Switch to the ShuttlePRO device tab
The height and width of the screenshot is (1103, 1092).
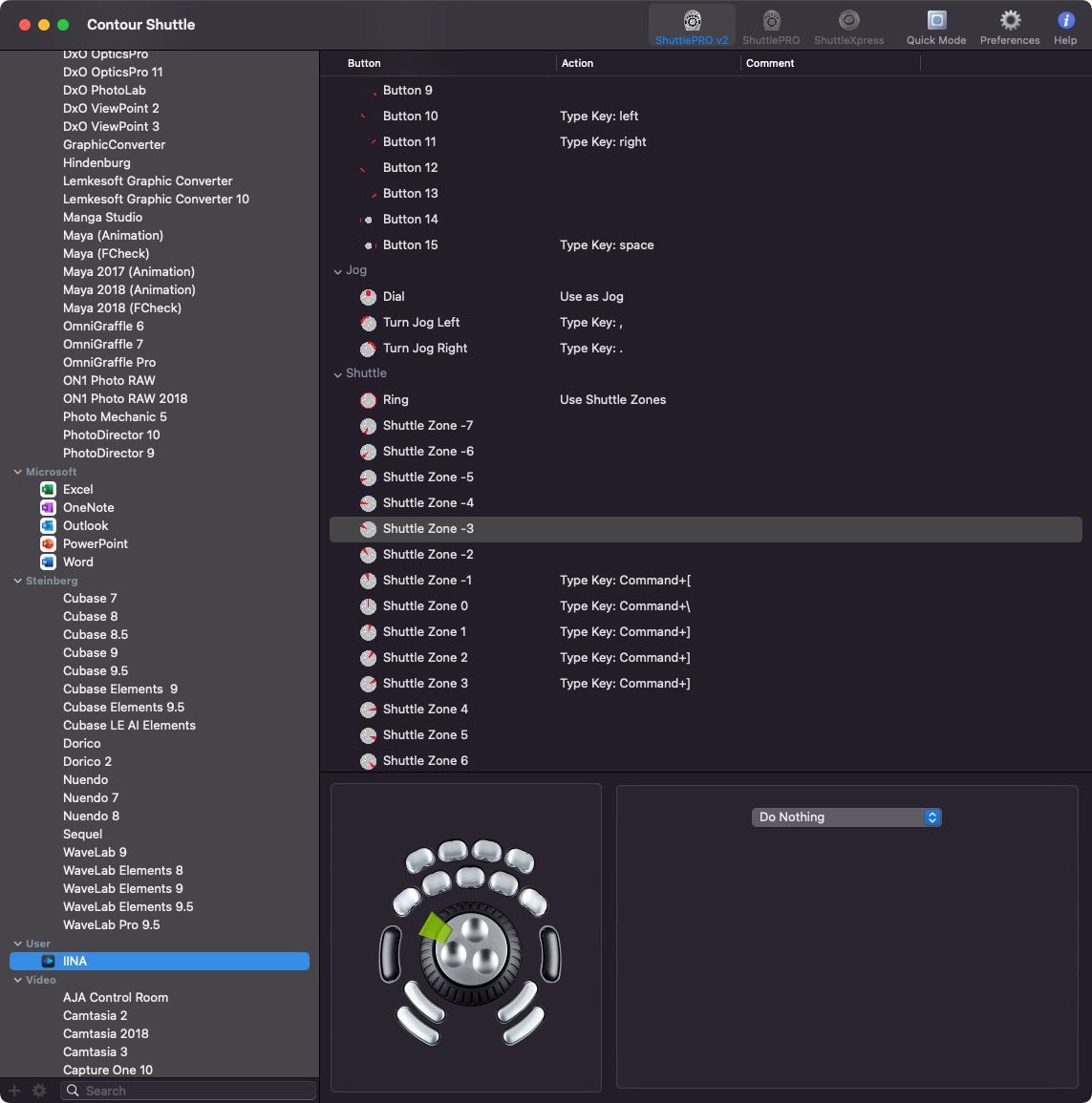(x=770, y=26)
